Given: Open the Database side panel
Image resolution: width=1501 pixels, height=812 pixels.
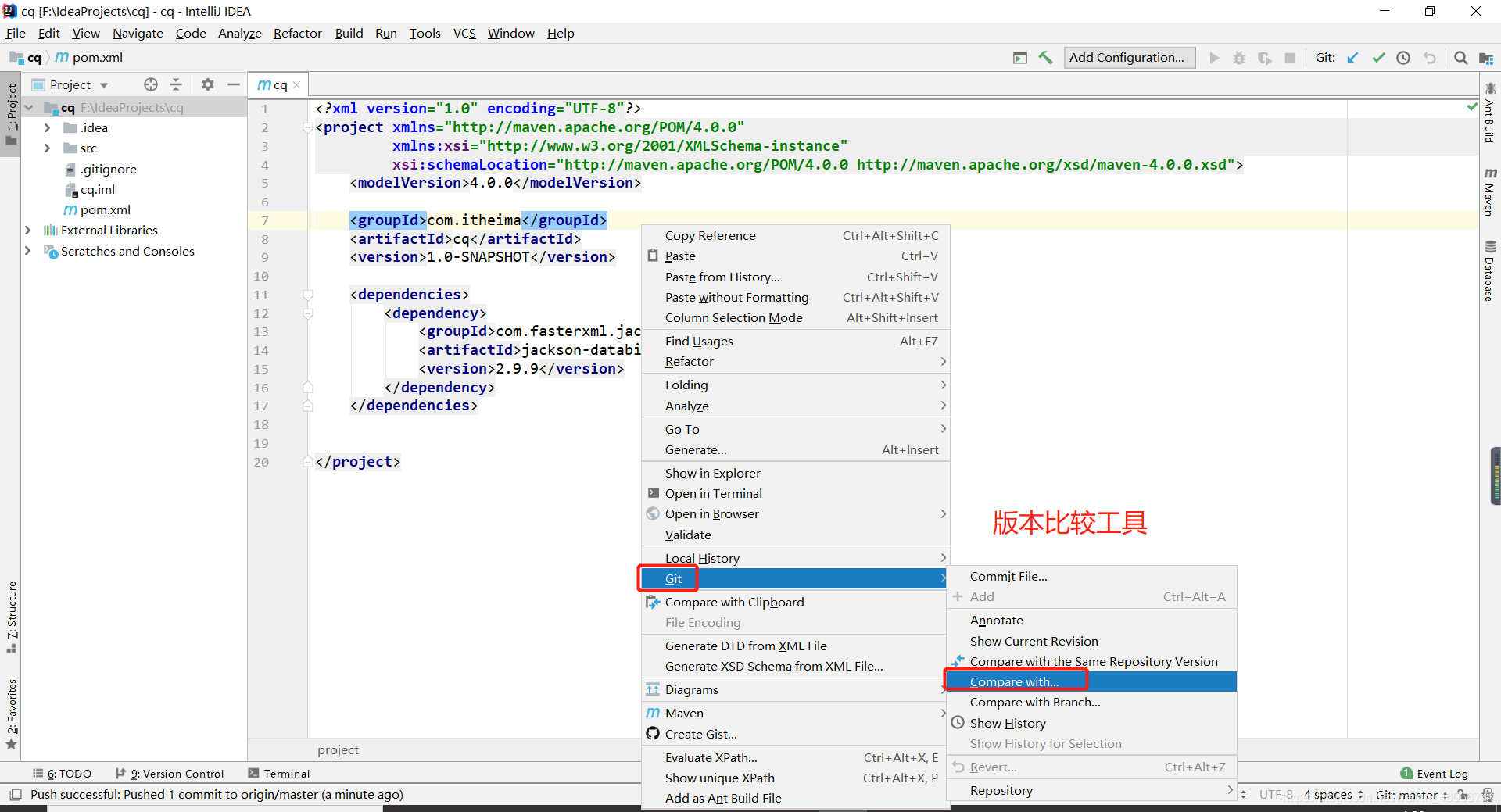Looking at the screenshot, I should click(x=1490, y=271).
